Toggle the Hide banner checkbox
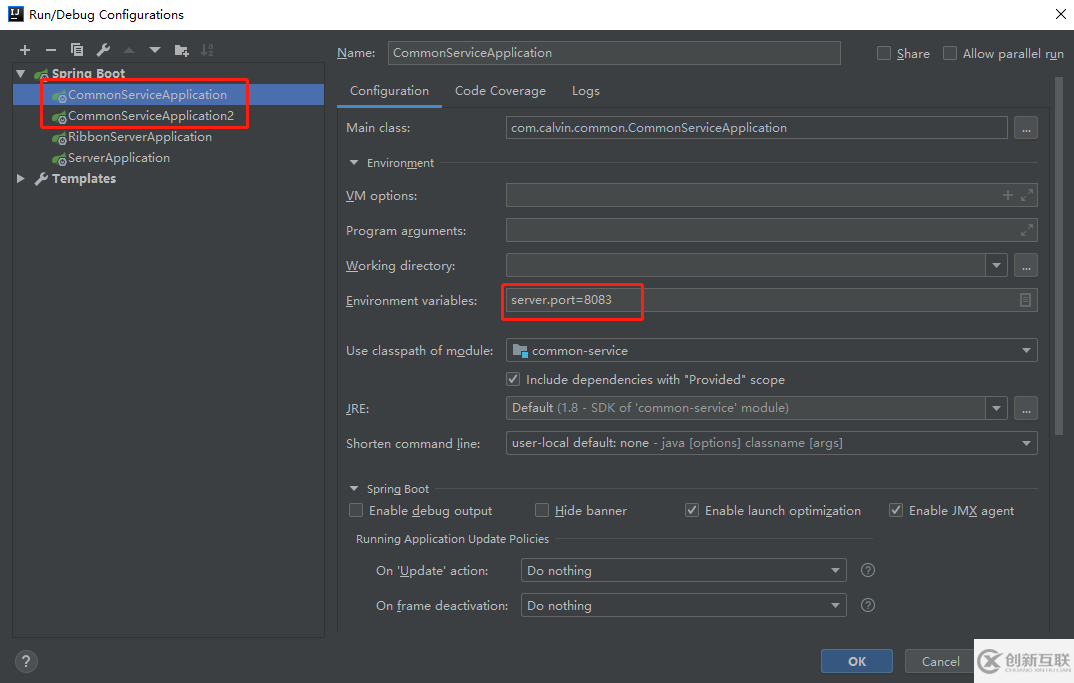This screenshot has height=683, width=1074. [542, 510]
